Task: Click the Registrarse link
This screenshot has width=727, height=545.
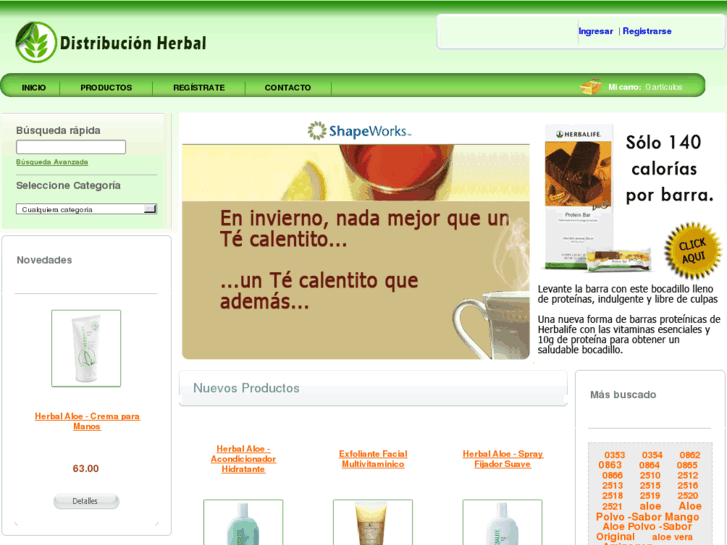Action: (647, 31)
